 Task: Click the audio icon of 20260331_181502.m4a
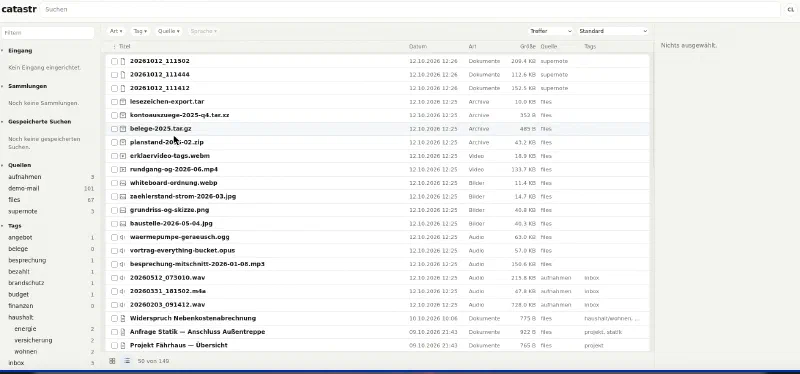tap(122, 291)
